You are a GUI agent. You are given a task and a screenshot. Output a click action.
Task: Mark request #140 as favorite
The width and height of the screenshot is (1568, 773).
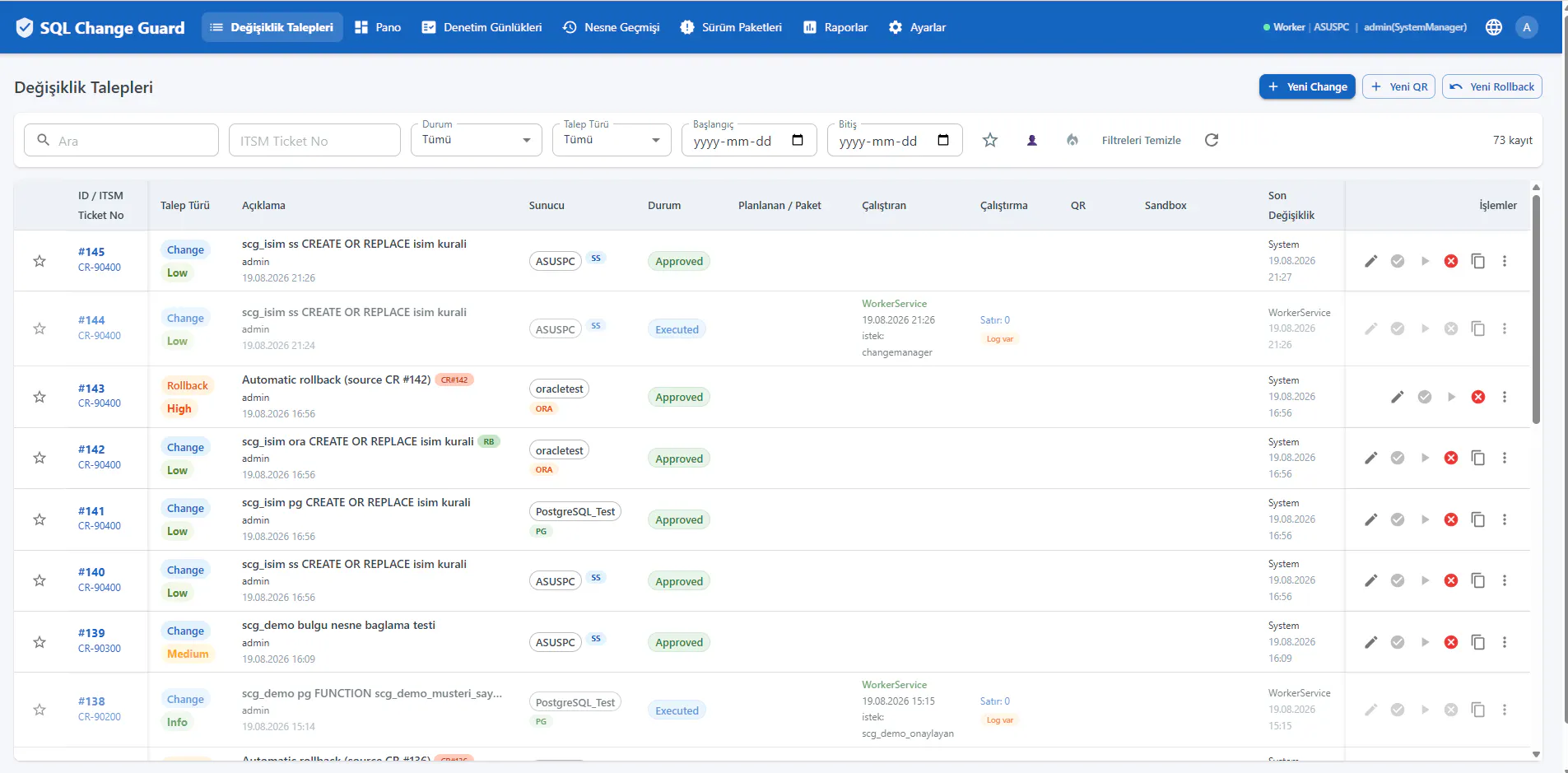pos(40,580)
